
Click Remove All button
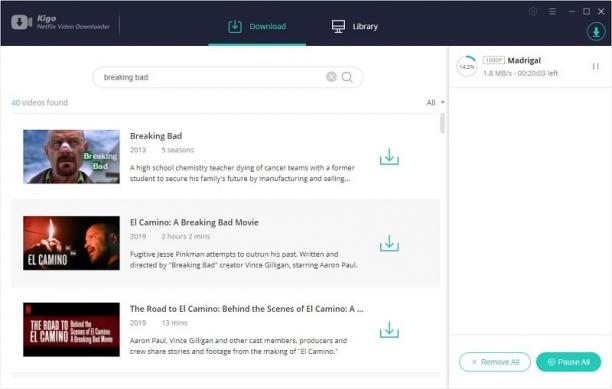(495, 362)
